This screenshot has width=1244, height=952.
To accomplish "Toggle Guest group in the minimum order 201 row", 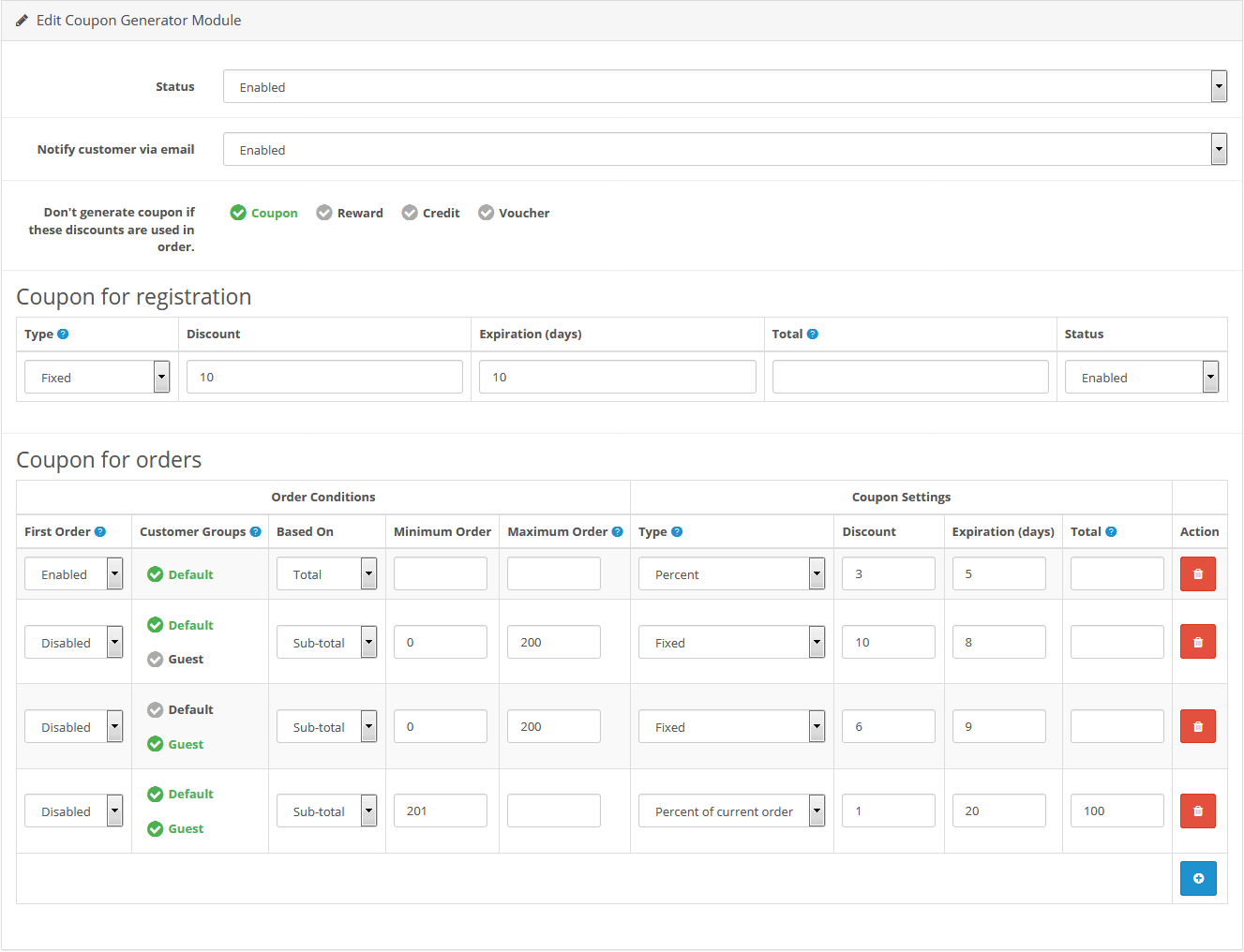I will point(156,828).
